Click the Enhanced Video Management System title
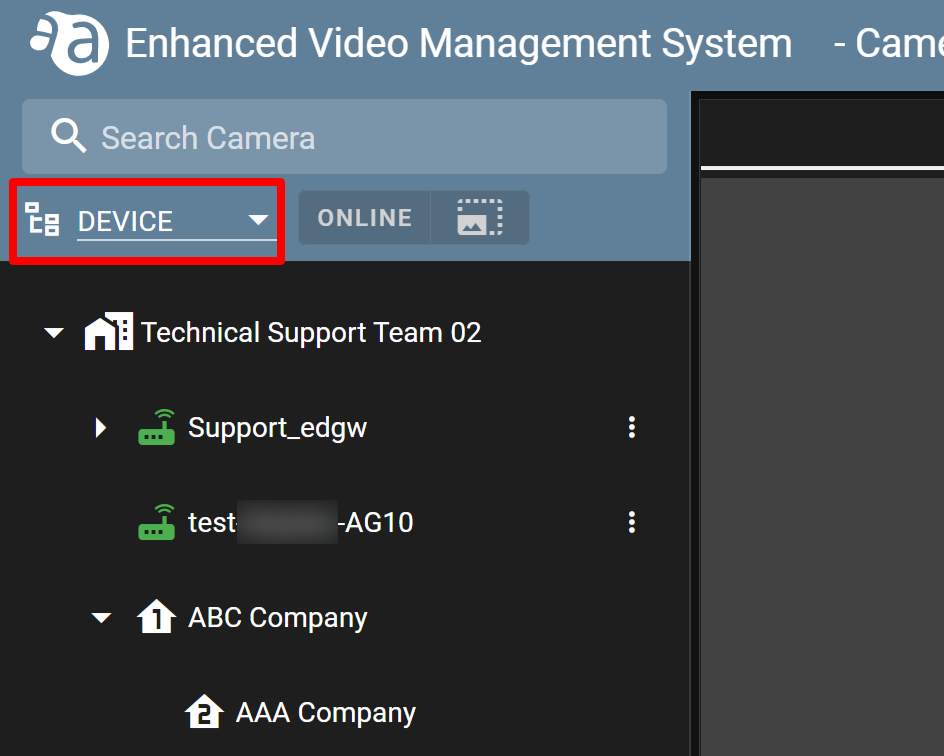This screenshot has height=756, width=944. point(458,44)
